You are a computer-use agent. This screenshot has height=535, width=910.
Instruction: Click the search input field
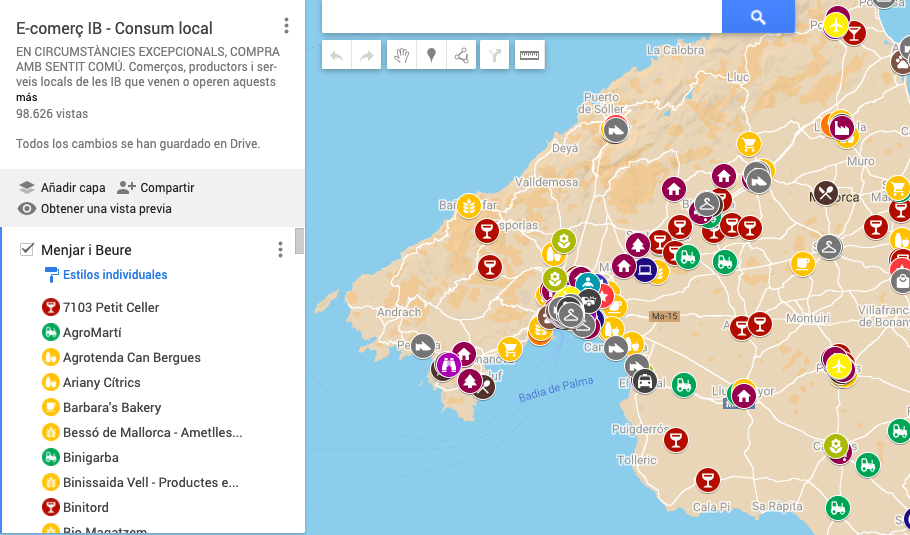(522, 16)
